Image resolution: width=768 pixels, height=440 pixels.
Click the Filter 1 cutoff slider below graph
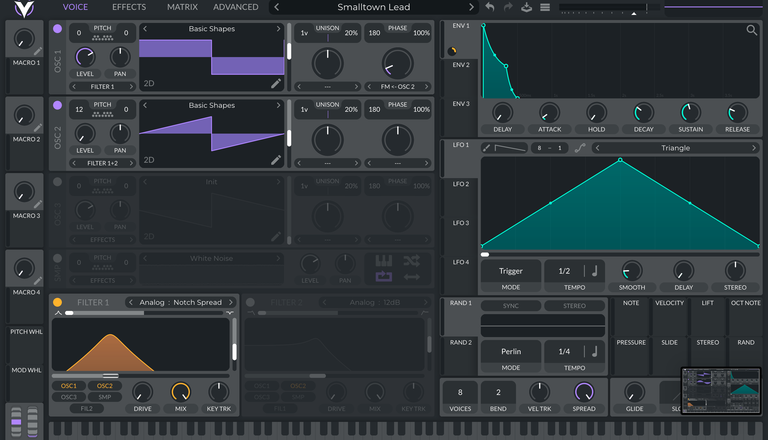[x=141, y=376]
